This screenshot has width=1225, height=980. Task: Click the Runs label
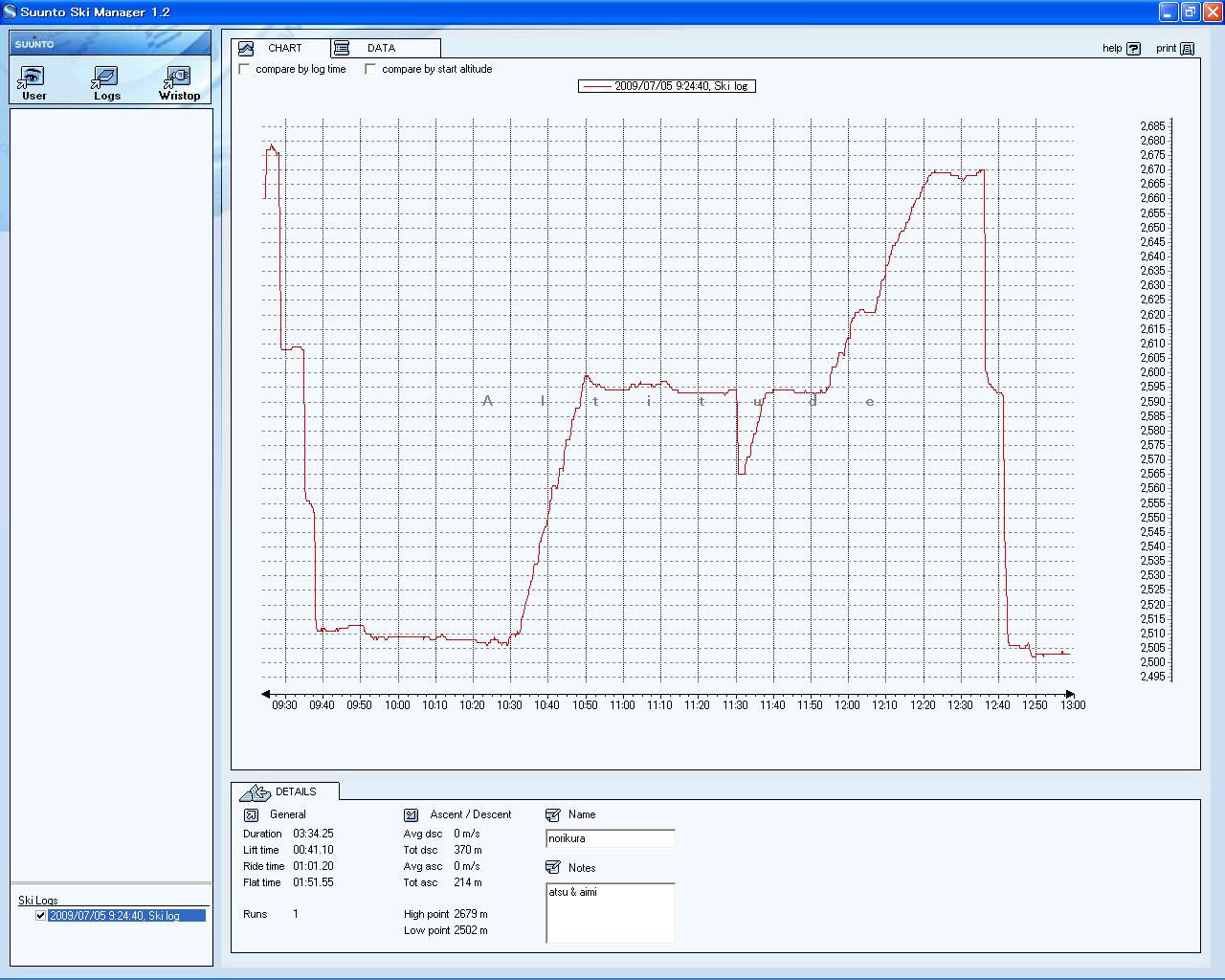[x=255, y=914]
